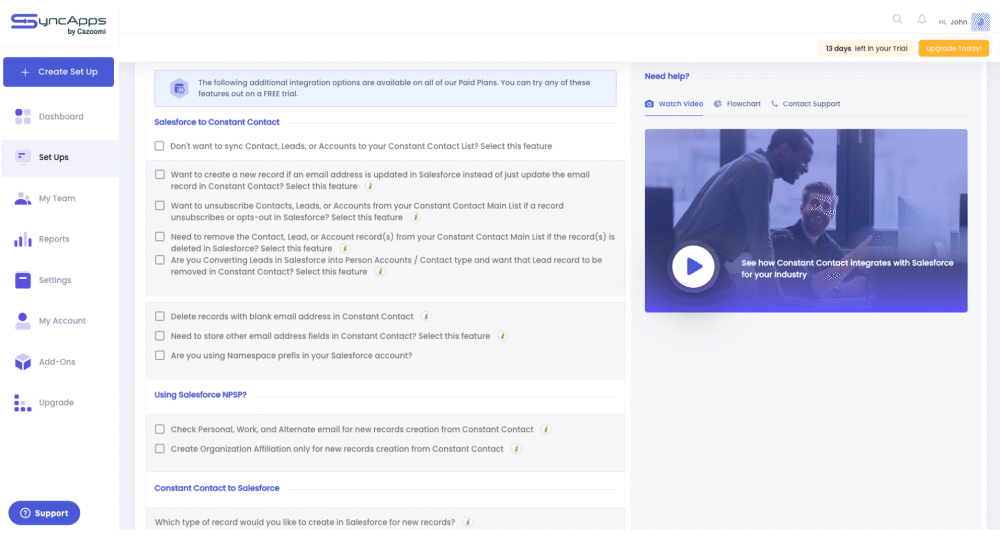The height and width of the screenshot is (542, 1000).
Task: Open the notifications bell
Action: (x=922, y=19)
